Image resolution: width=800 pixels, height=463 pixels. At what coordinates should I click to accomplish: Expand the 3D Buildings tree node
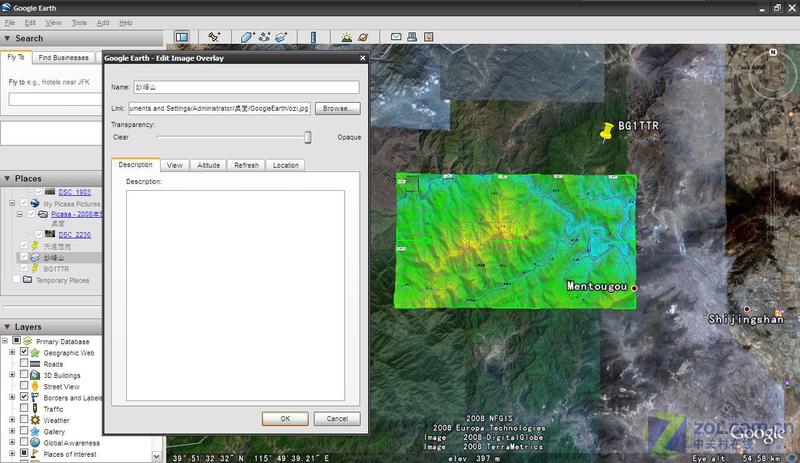pyautogui.click(x=12, y=374)
